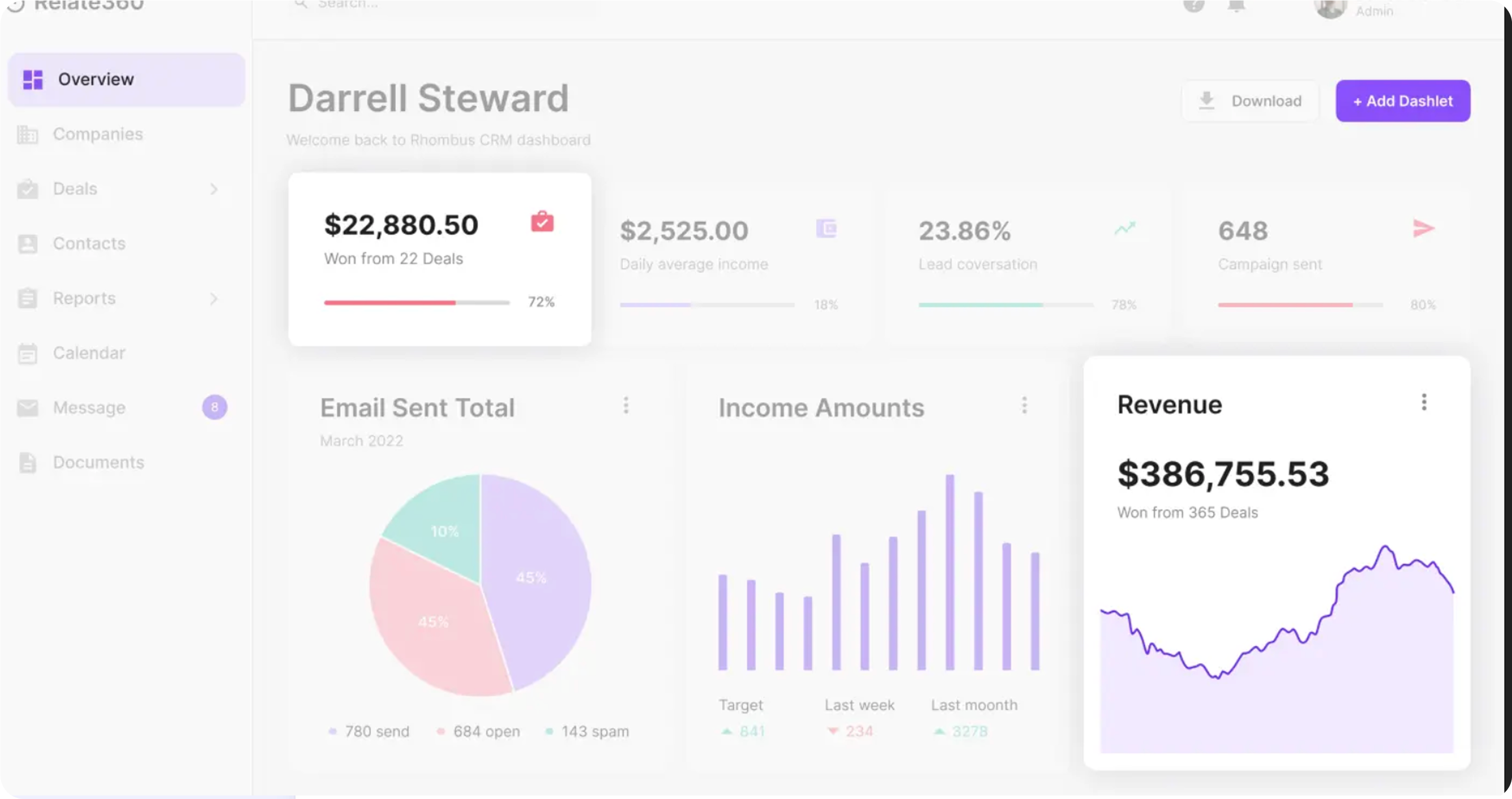Click the purple wallet income icon
Image resolution: width=1512 pixels, height=799 pixels.
[826, 228]
